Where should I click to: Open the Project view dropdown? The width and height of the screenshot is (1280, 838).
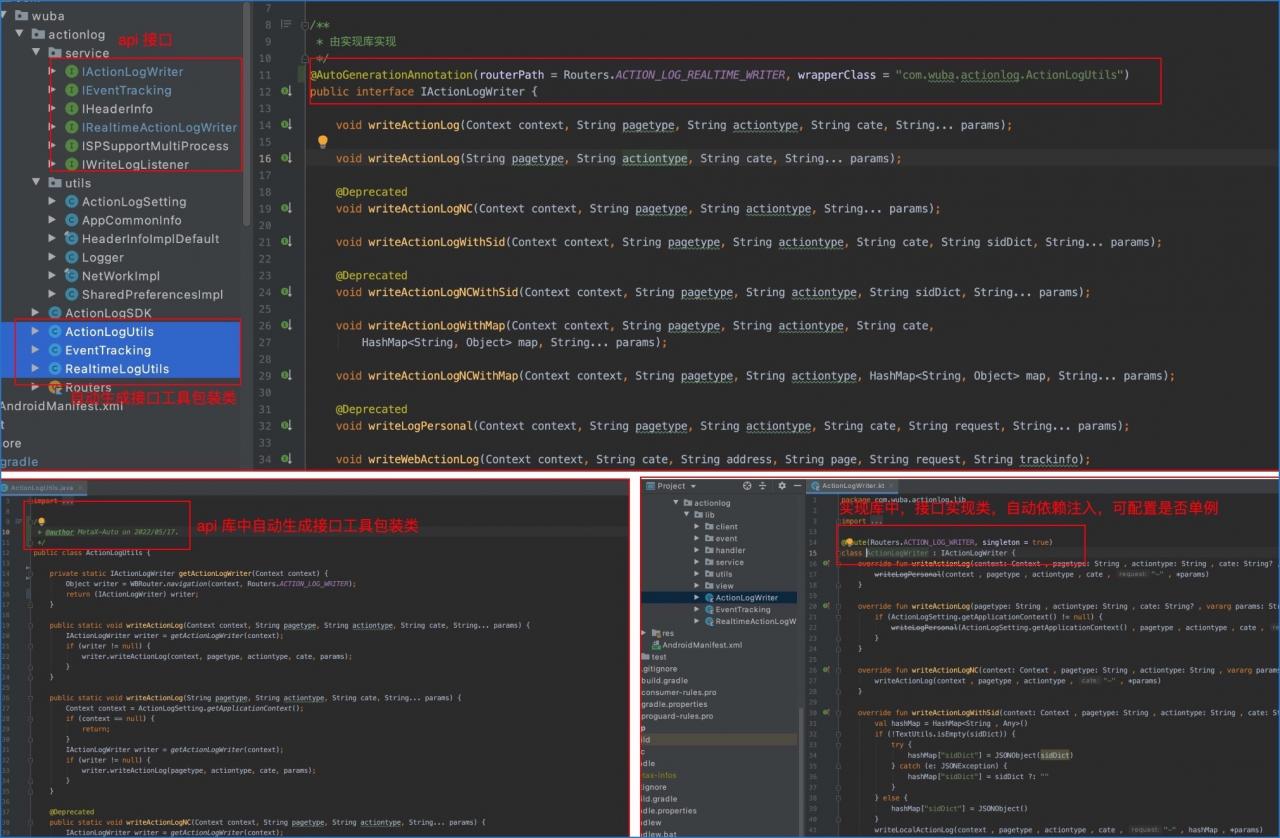coord(692,486)
